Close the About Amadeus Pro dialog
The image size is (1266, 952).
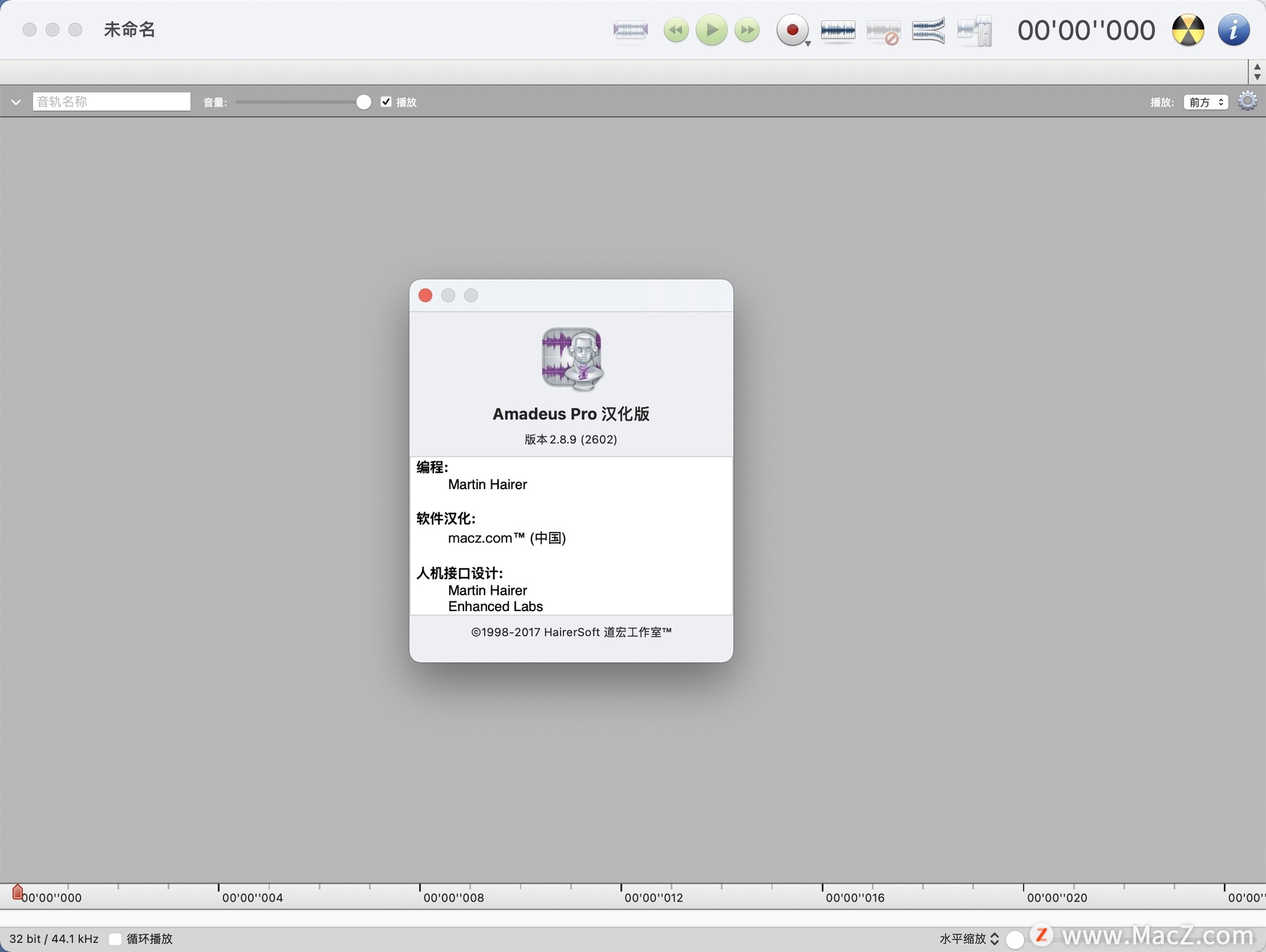(x=425, y=295)
